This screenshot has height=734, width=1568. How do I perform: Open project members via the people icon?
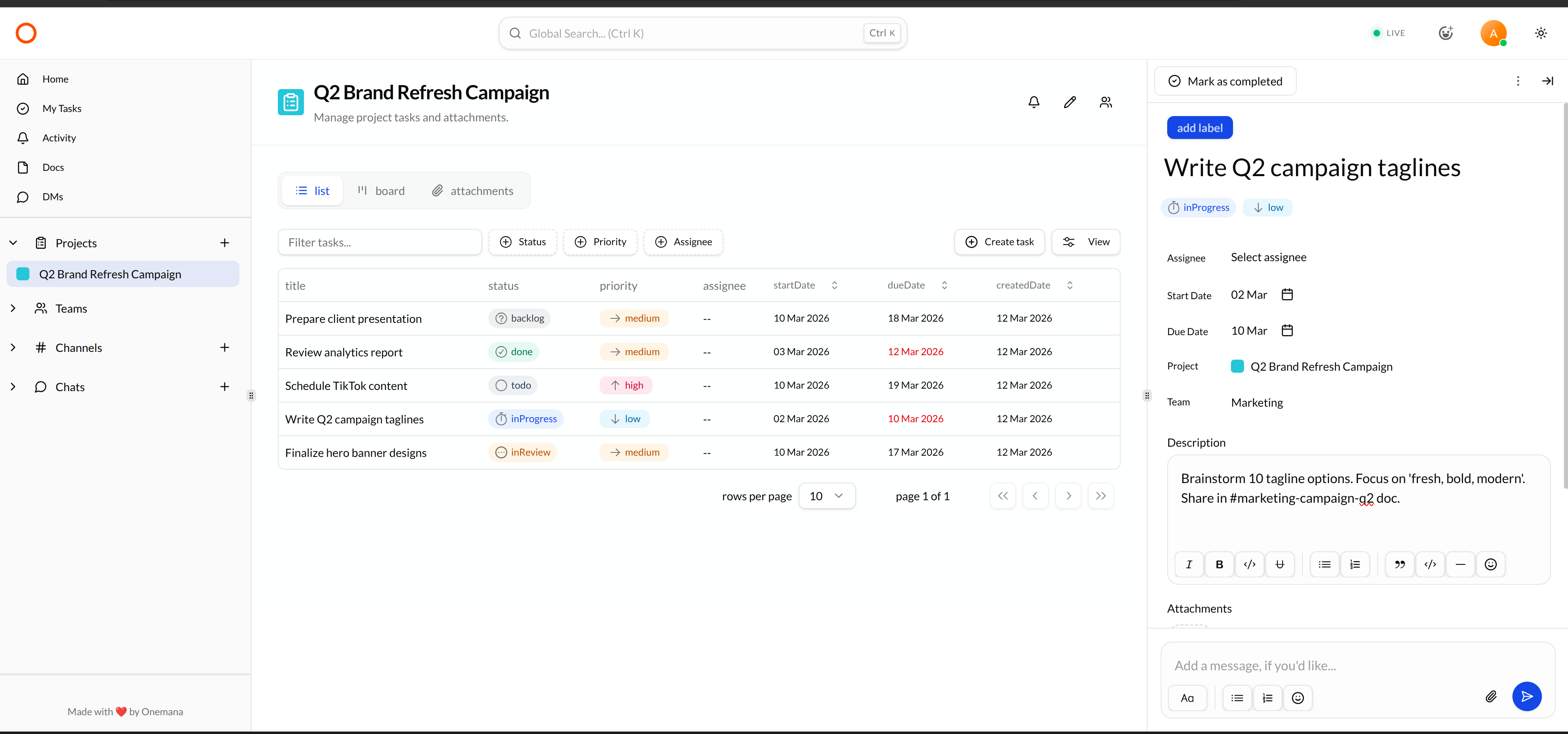pyautogui.click(x=1106, y=102)
